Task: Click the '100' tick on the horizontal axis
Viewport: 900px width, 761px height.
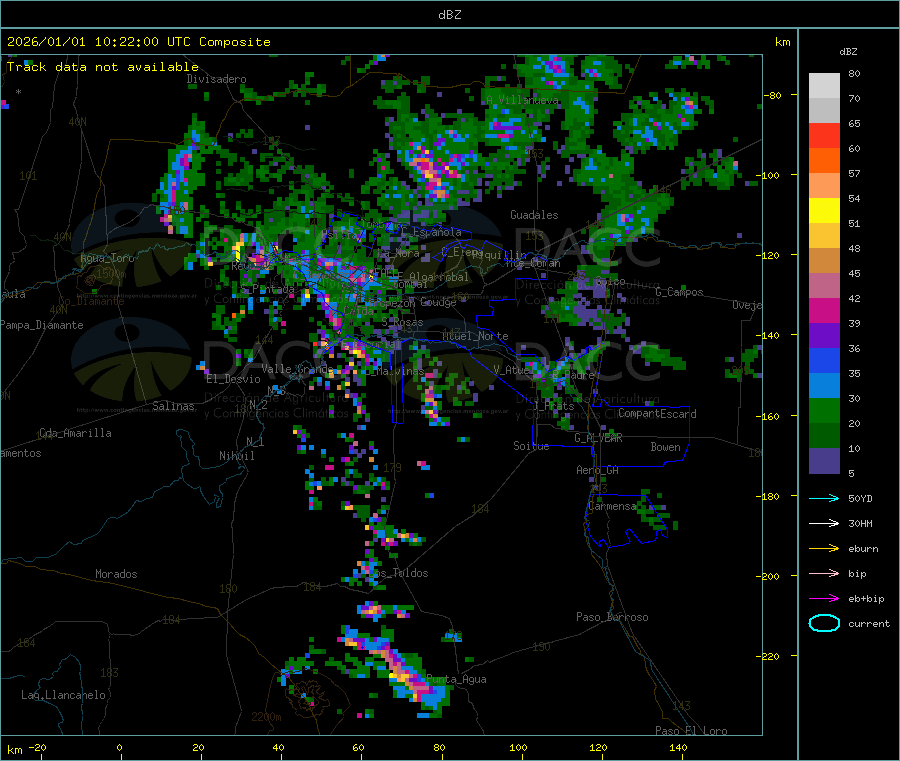Action: 518,747
